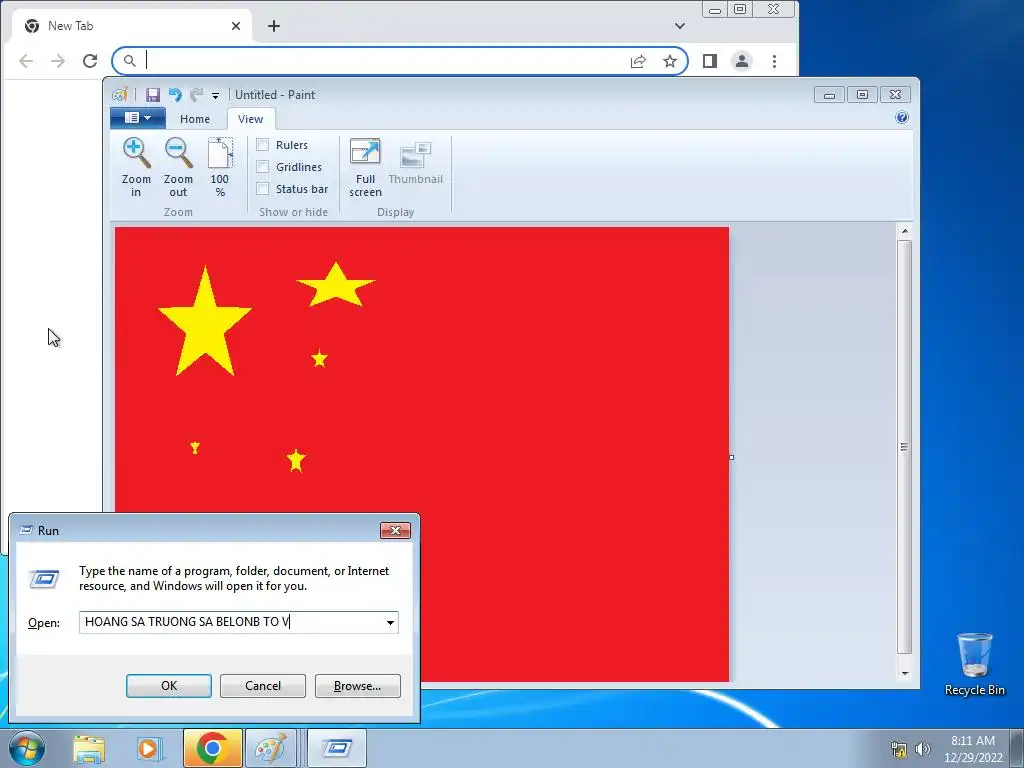Click the Paint vertical scrollbar thumb

tap(904, 447)
